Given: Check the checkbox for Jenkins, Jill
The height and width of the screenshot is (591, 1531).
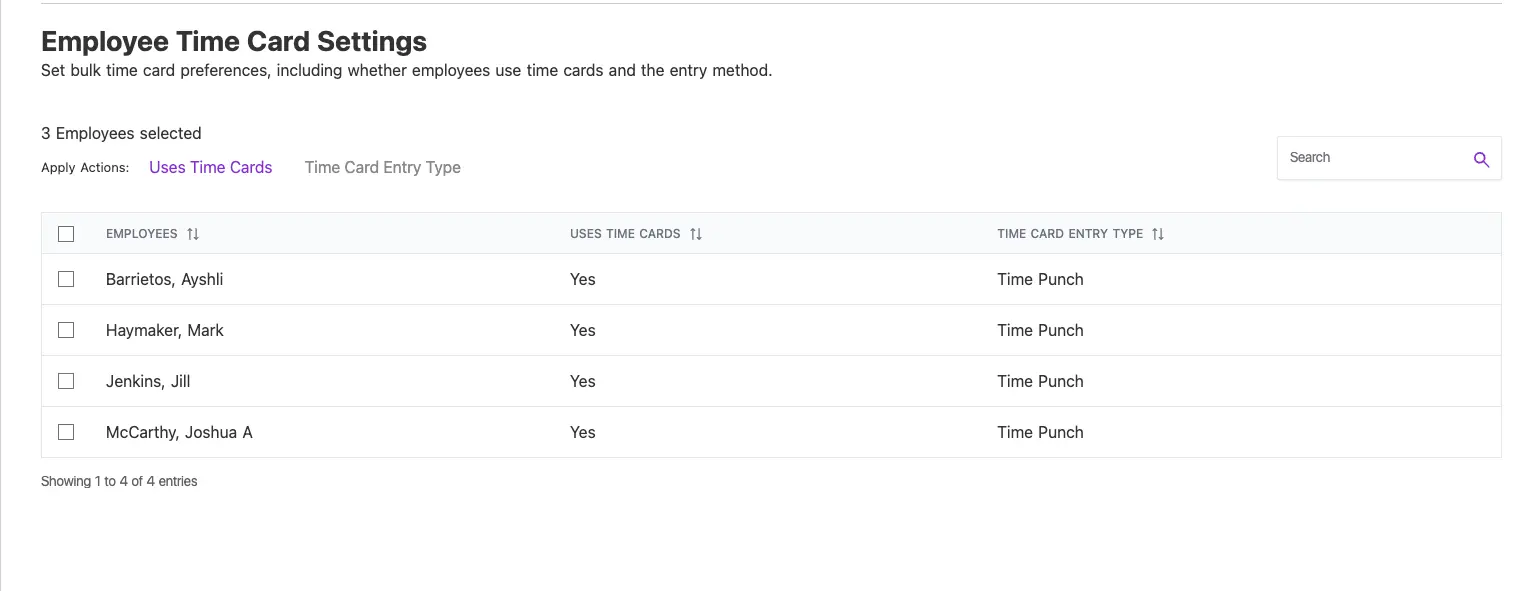Looking at the screenshot, I should point(66,381).
